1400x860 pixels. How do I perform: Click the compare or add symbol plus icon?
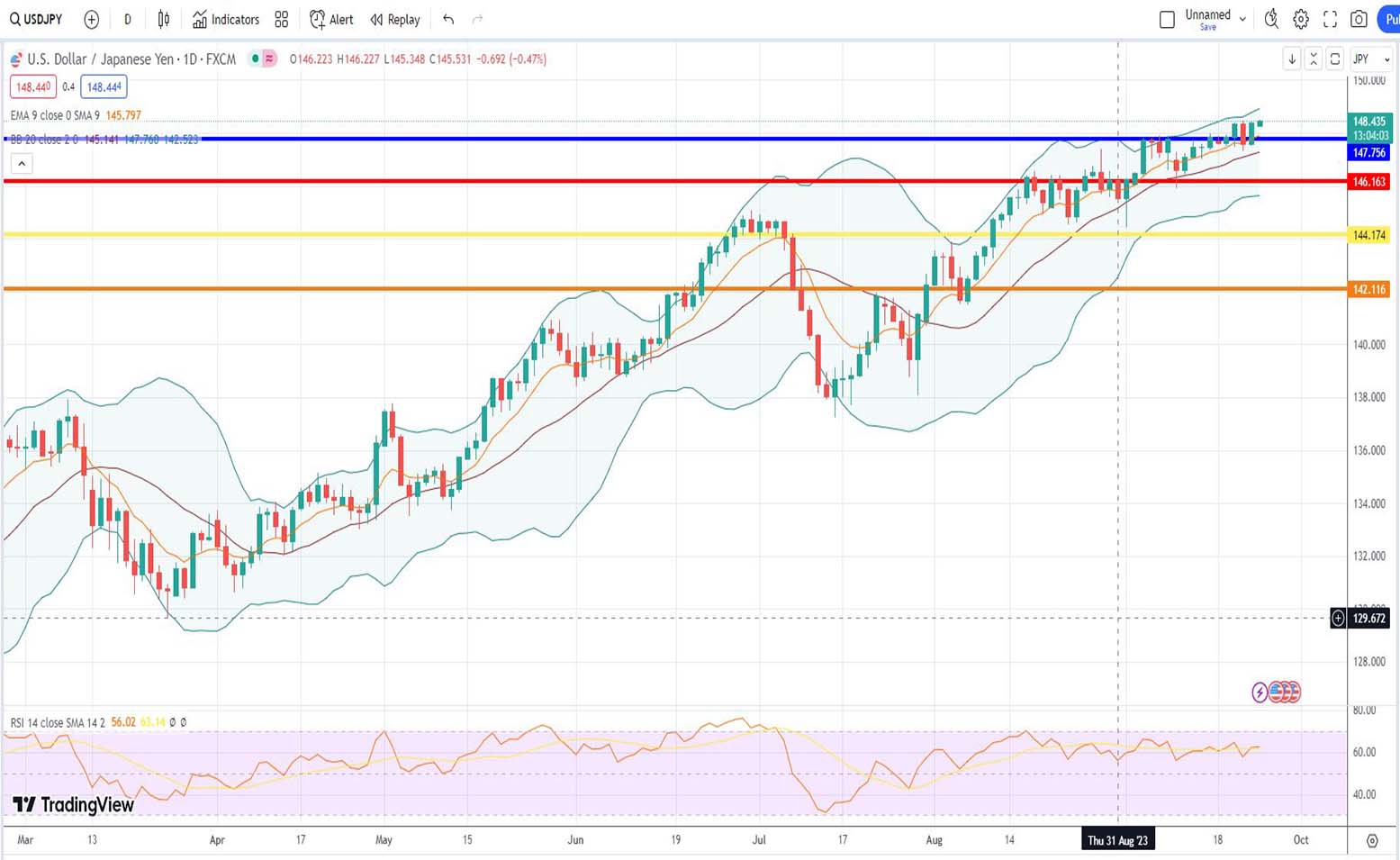(x=91, y=19)
